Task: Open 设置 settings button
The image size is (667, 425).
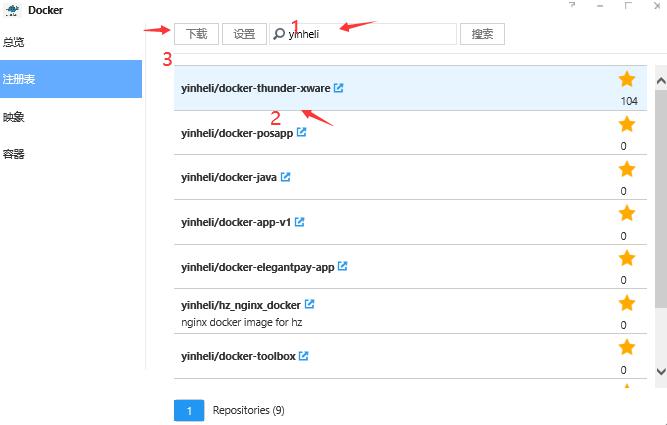Action: click(x=244, y=34)
